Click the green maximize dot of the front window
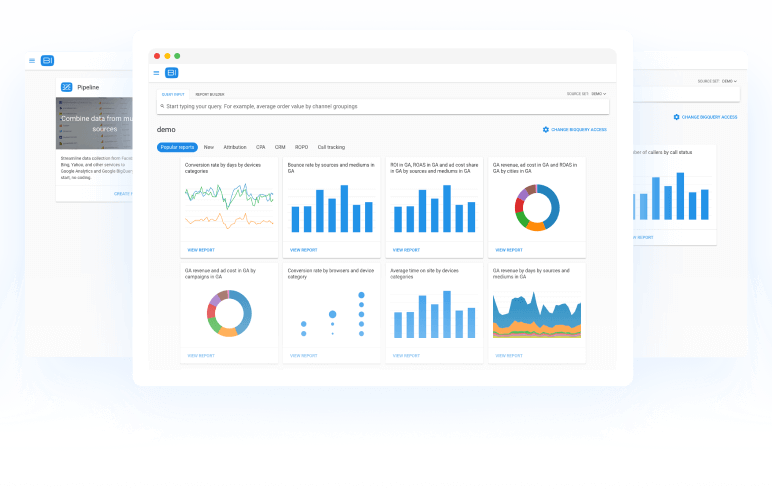Screen dimensions: 772x490 tap(177, 56)
